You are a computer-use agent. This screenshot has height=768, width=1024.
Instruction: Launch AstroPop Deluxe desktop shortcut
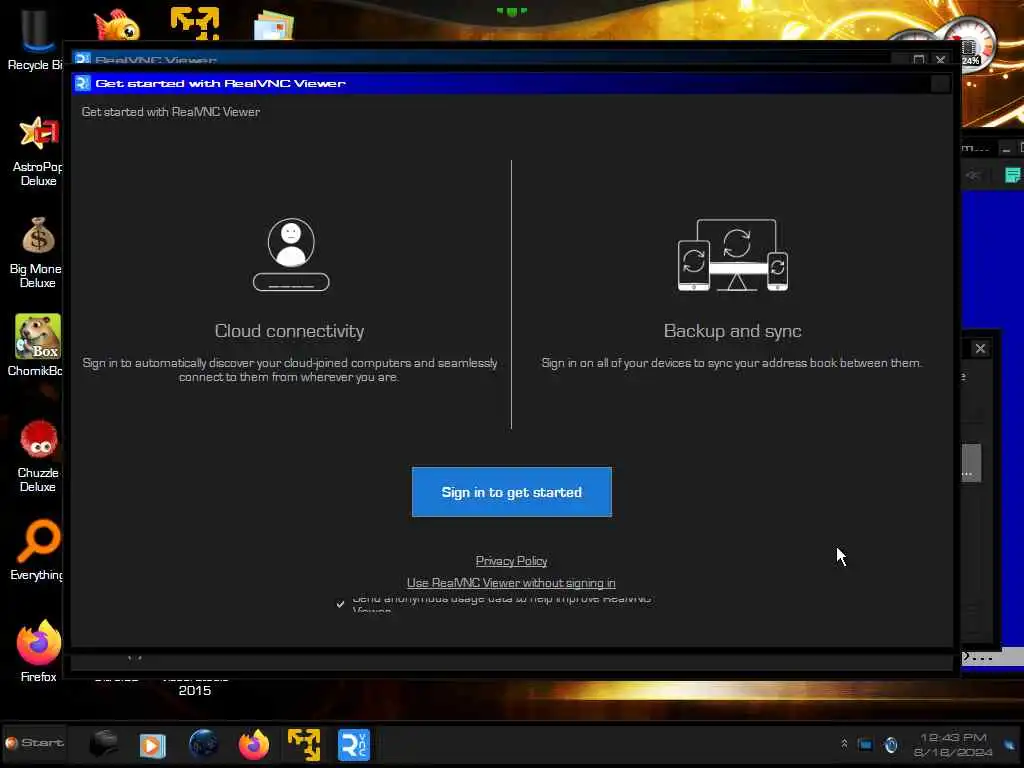coord(38,151)
